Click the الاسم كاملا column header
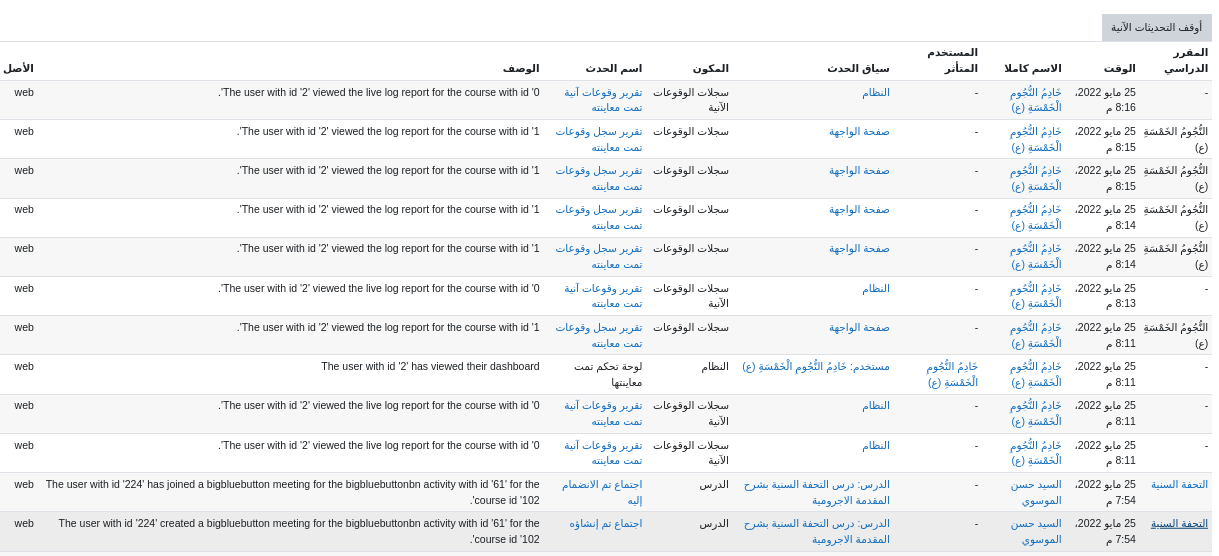 pos(1033,68)
